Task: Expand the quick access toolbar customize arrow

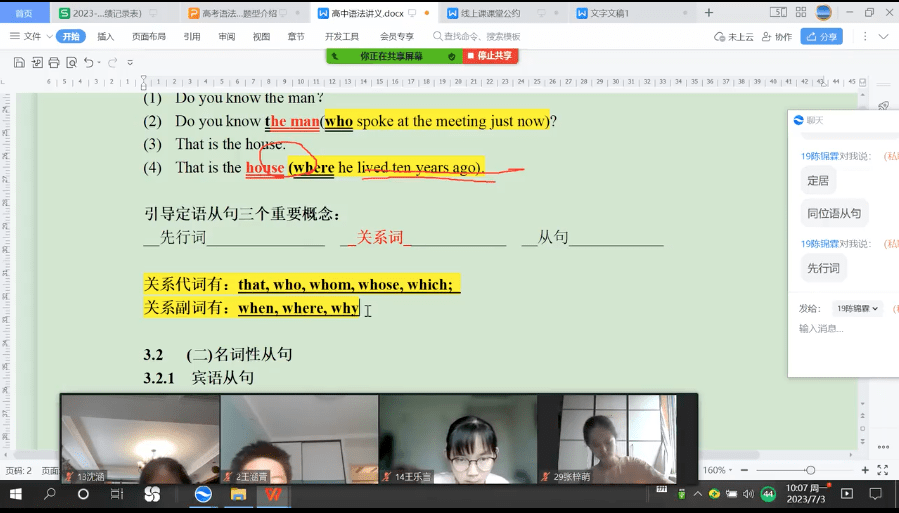Action: tap(130, 62)
